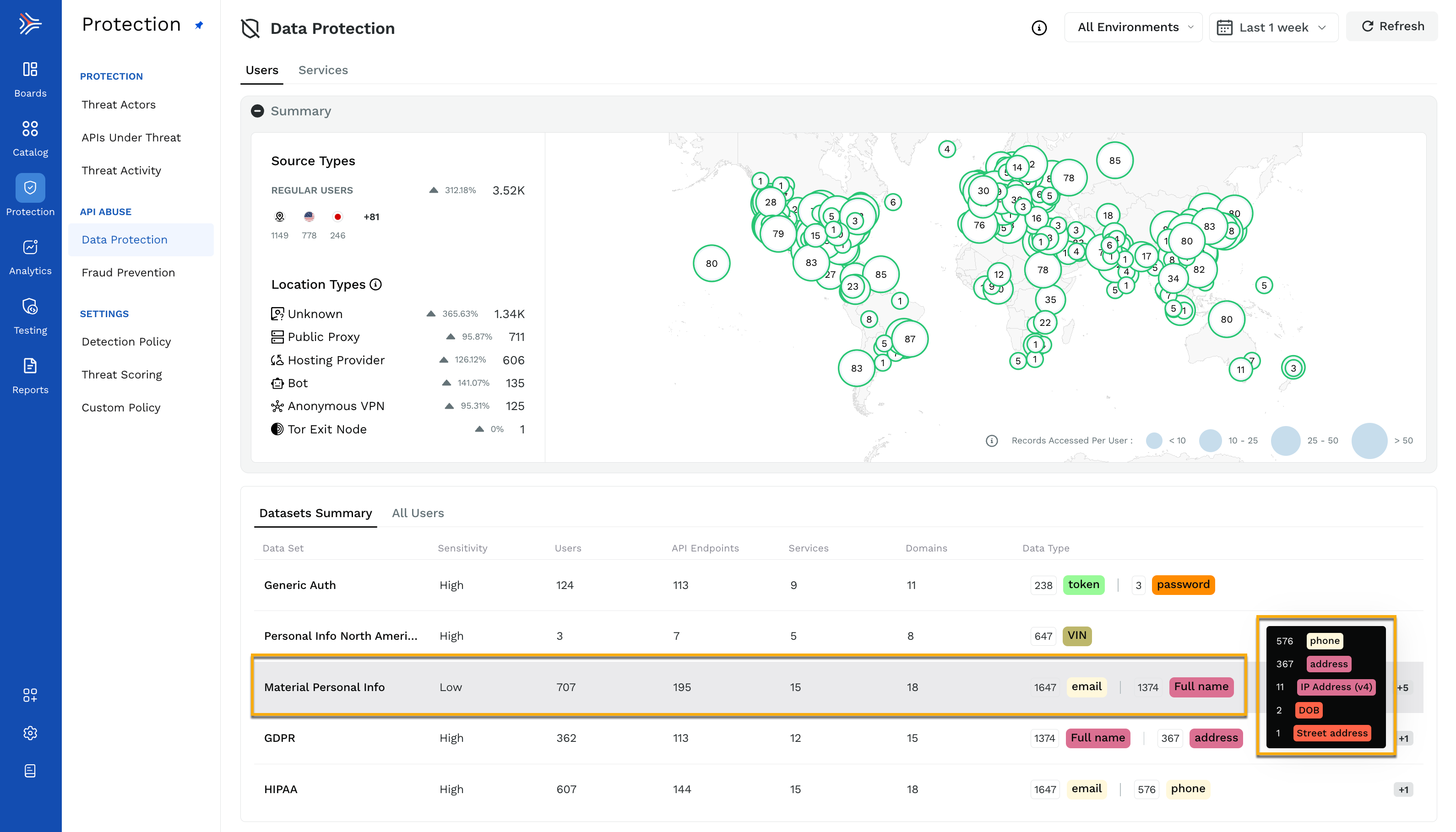
Task: Open the Detection Policy settings
Action: click(126, 342)
